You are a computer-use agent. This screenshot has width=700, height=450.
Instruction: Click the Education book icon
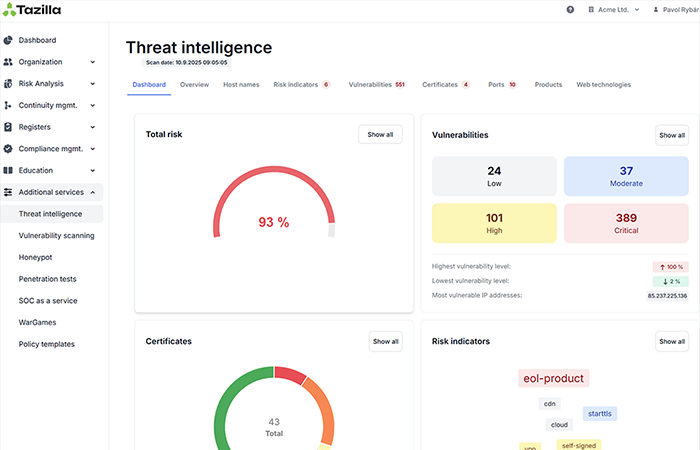click(8, 171)
